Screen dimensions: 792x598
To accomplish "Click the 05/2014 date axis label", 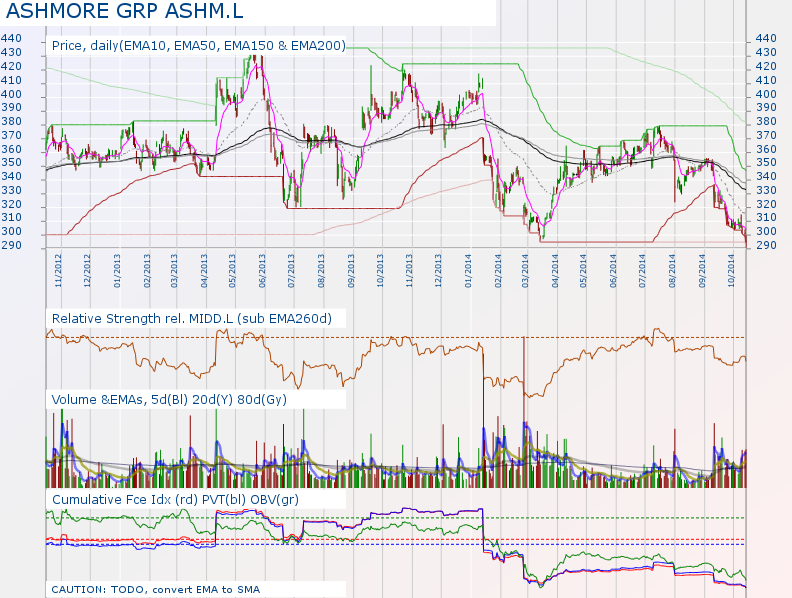I will [x=583, y=271].
